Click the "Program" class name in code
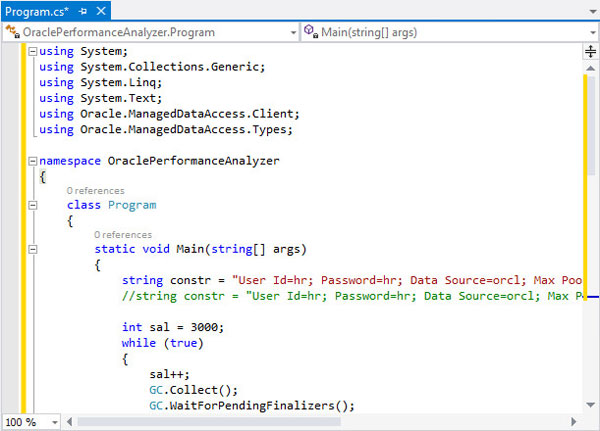This screenshot has width=600, height=431. click(132, 205)
